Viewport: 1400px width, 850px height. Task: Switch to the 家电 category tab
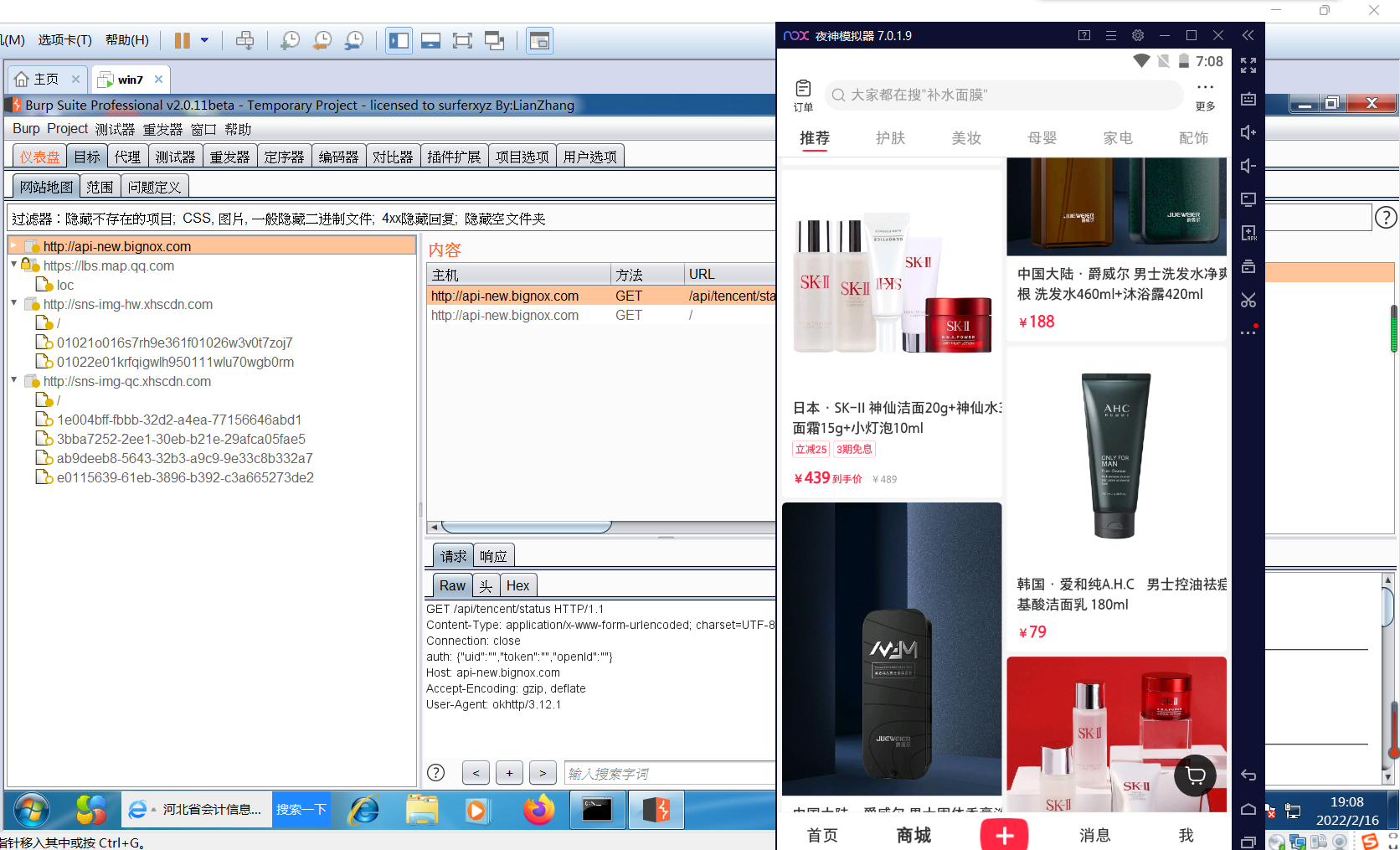(1118, 137)
